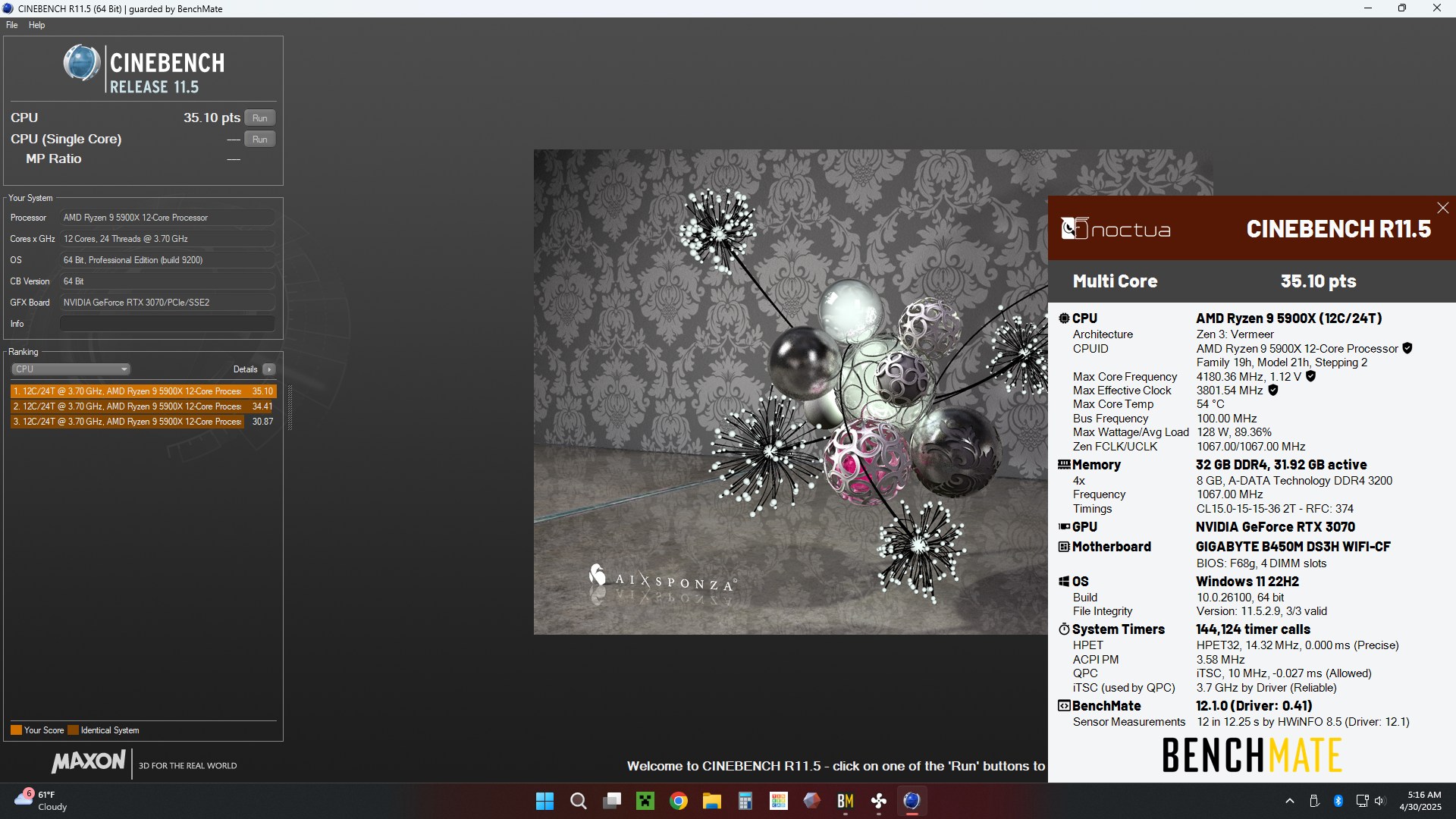The width and height of the screenshot is (1456, 819).
Task: Click the BenchMate section icon
Action: click(1064, 705)
